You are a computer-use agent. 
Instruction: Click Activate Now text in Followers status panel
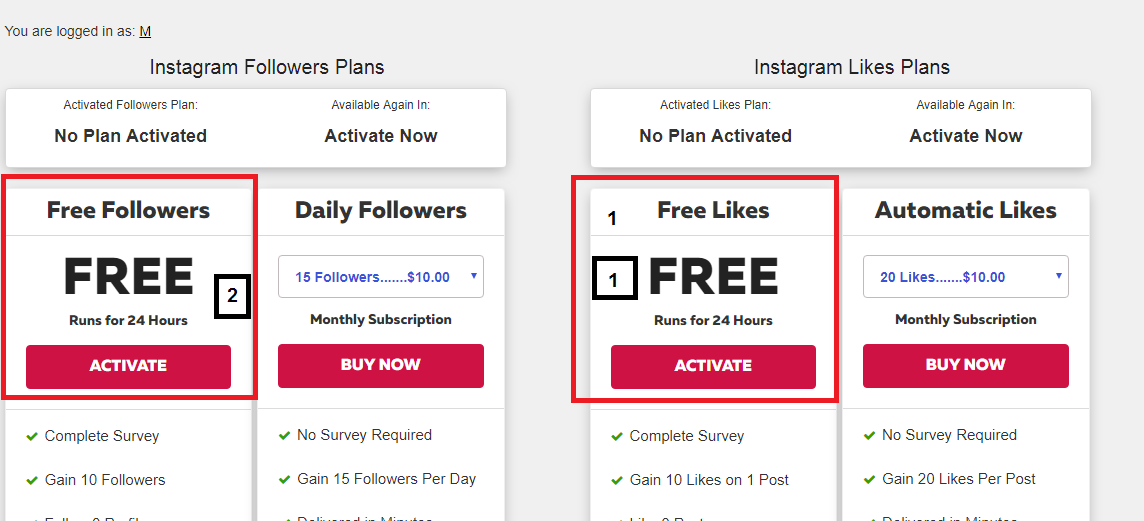pyautogui.click(x=381, y=136)
